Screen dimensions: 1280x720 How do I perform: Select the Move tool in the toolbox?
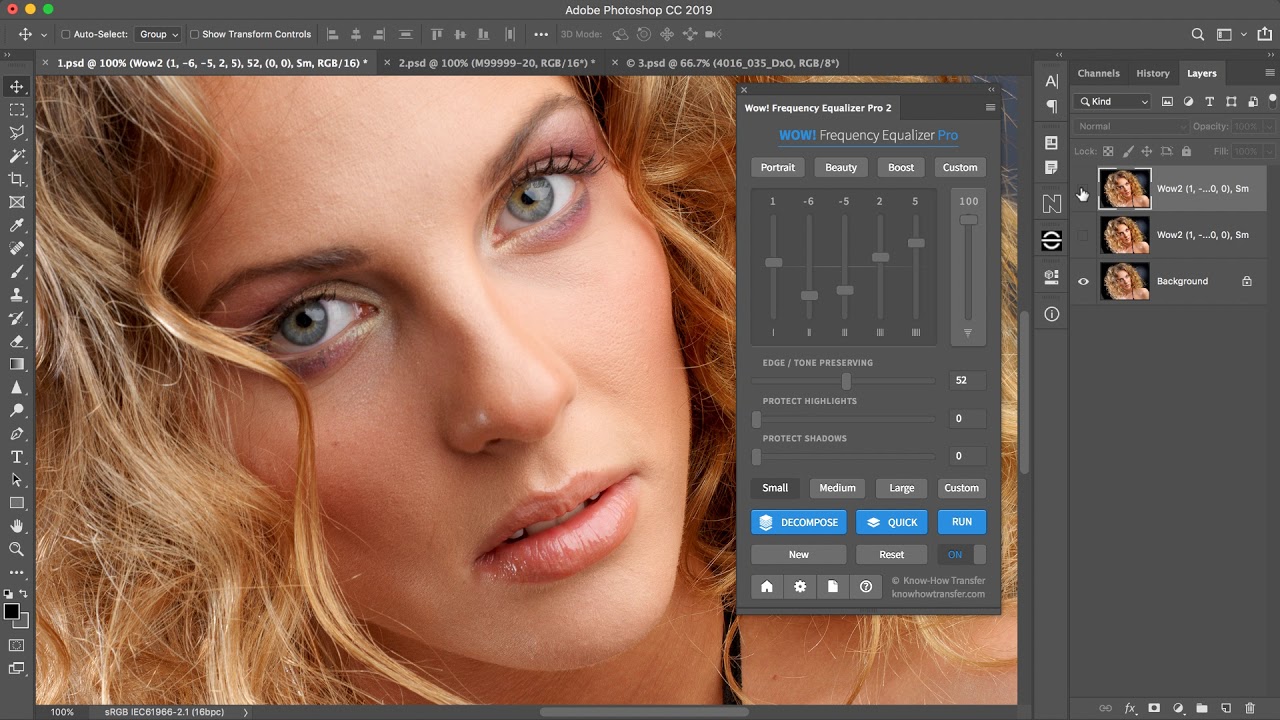(17, 86)
